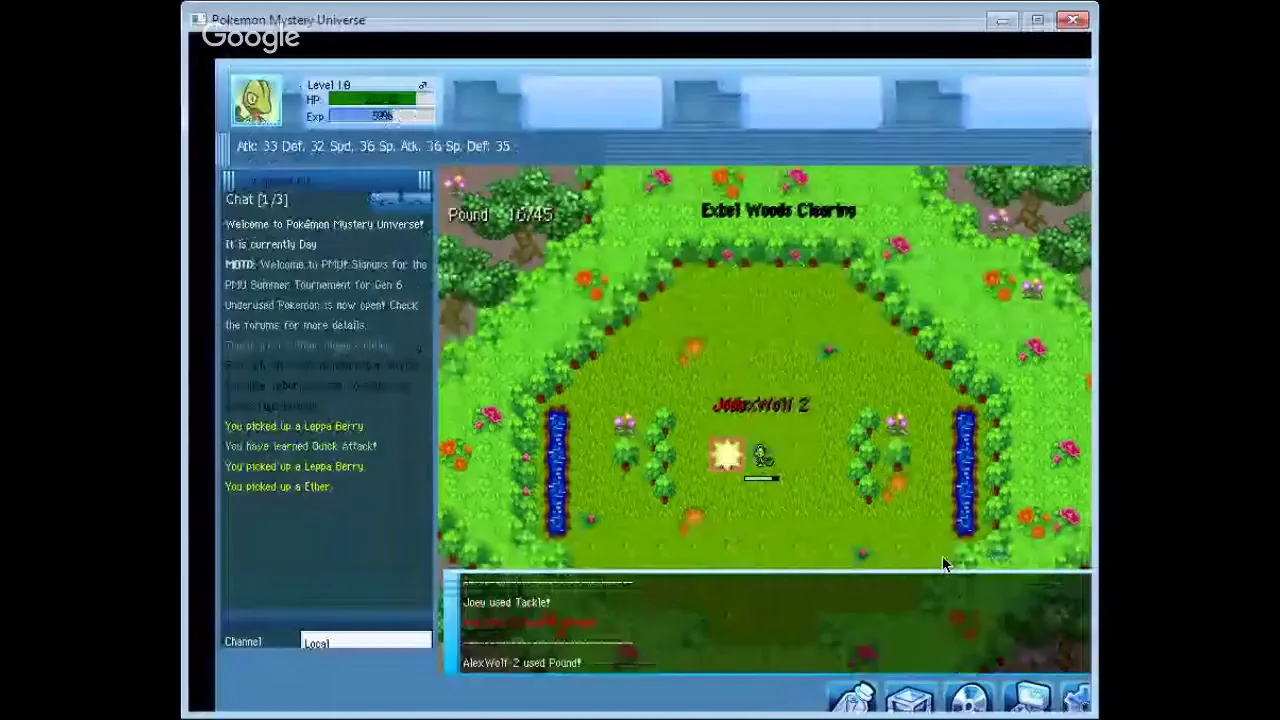
Task: Click the 'AlexWolf 2' player name label
Action: tap(761, 405)
